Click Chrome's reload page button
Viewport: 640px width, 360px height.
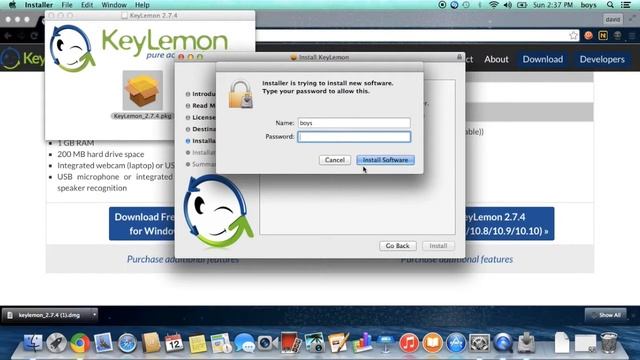click(x=34, y=36)
